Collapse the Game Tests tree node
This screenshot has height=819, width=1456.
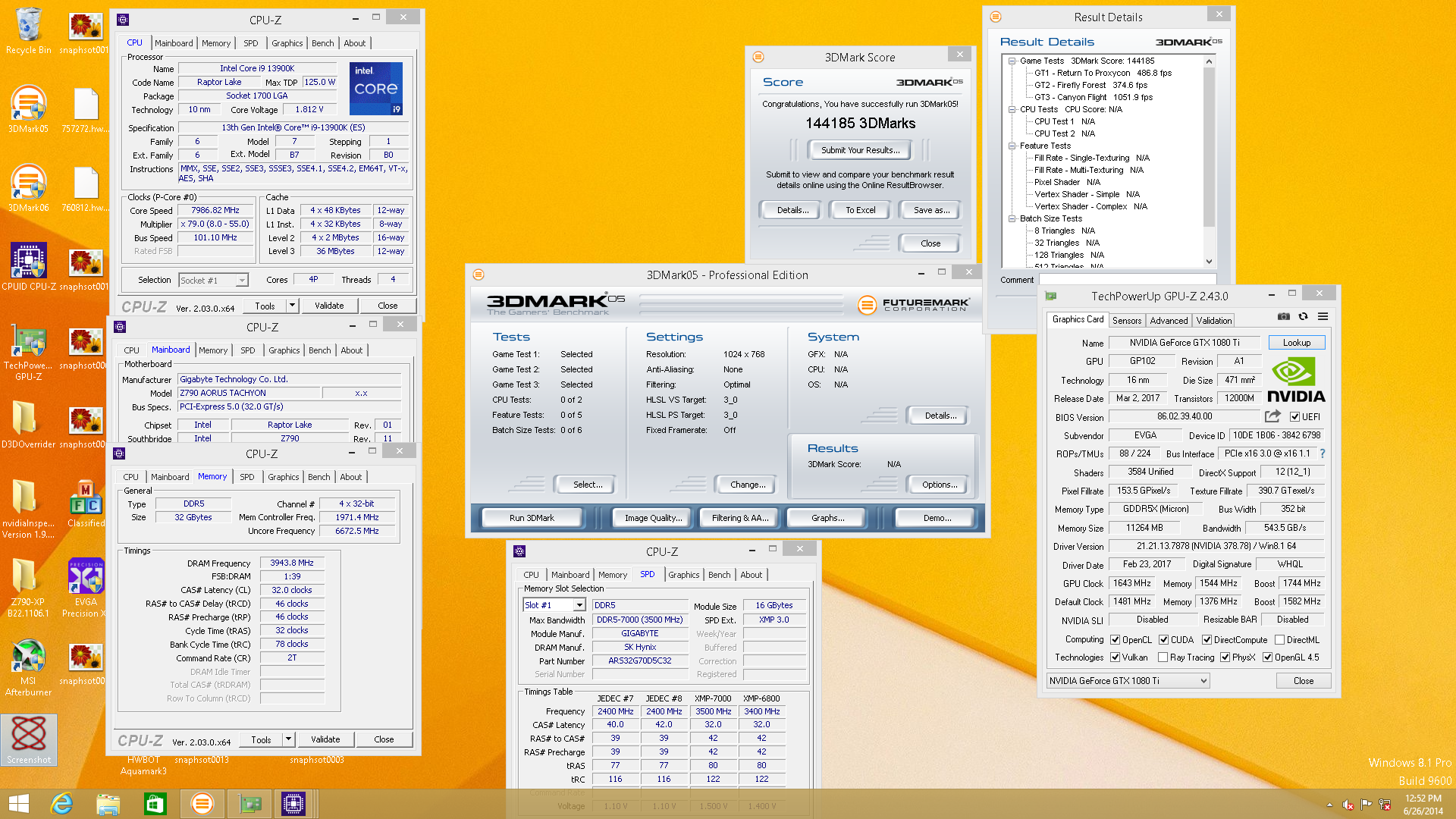point(1012,61)
